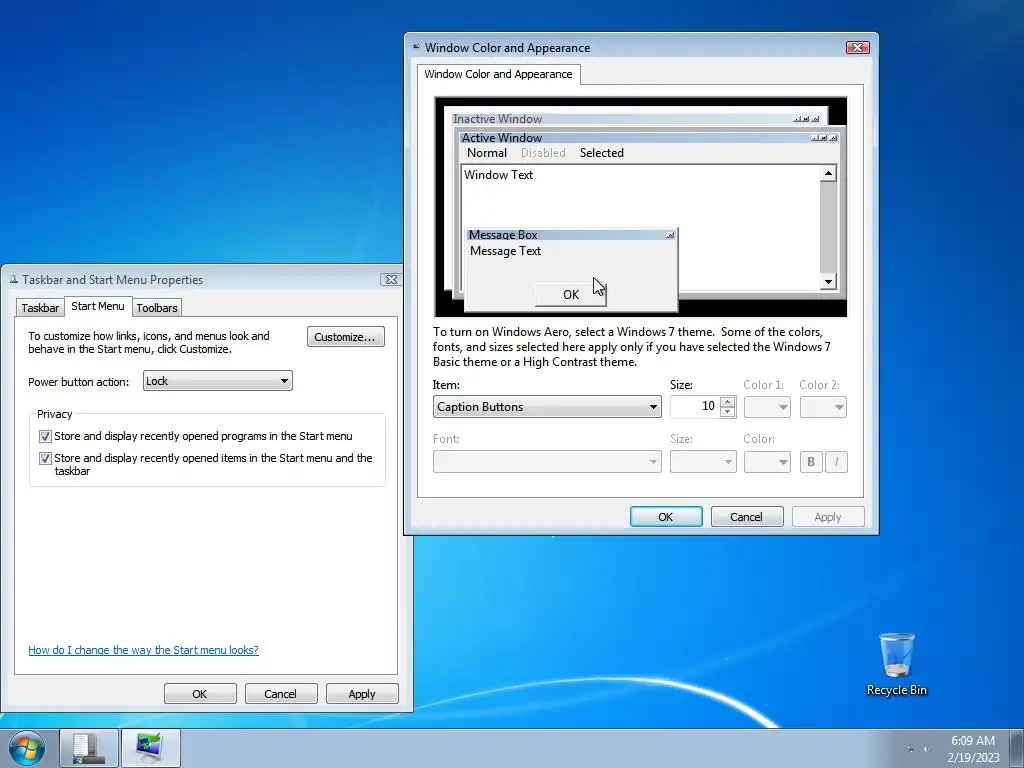Open the Start menu looks help link
The height and width of the screenshot is (768, 1024).
[143, 650]
